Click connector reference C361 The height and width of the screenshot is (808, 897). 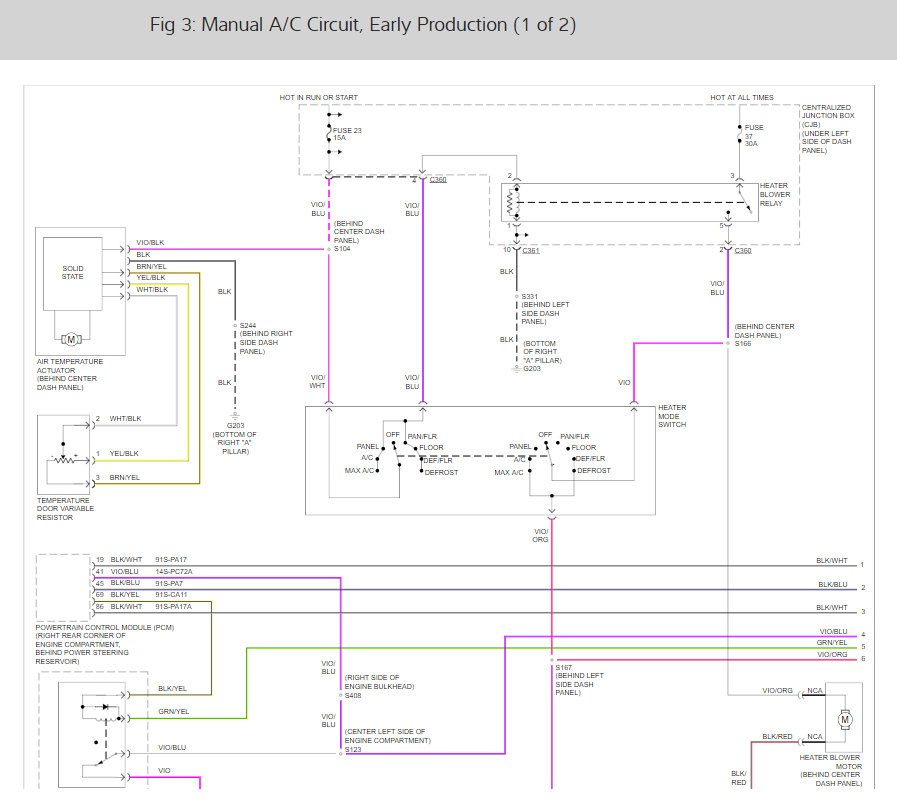point(531,251)
